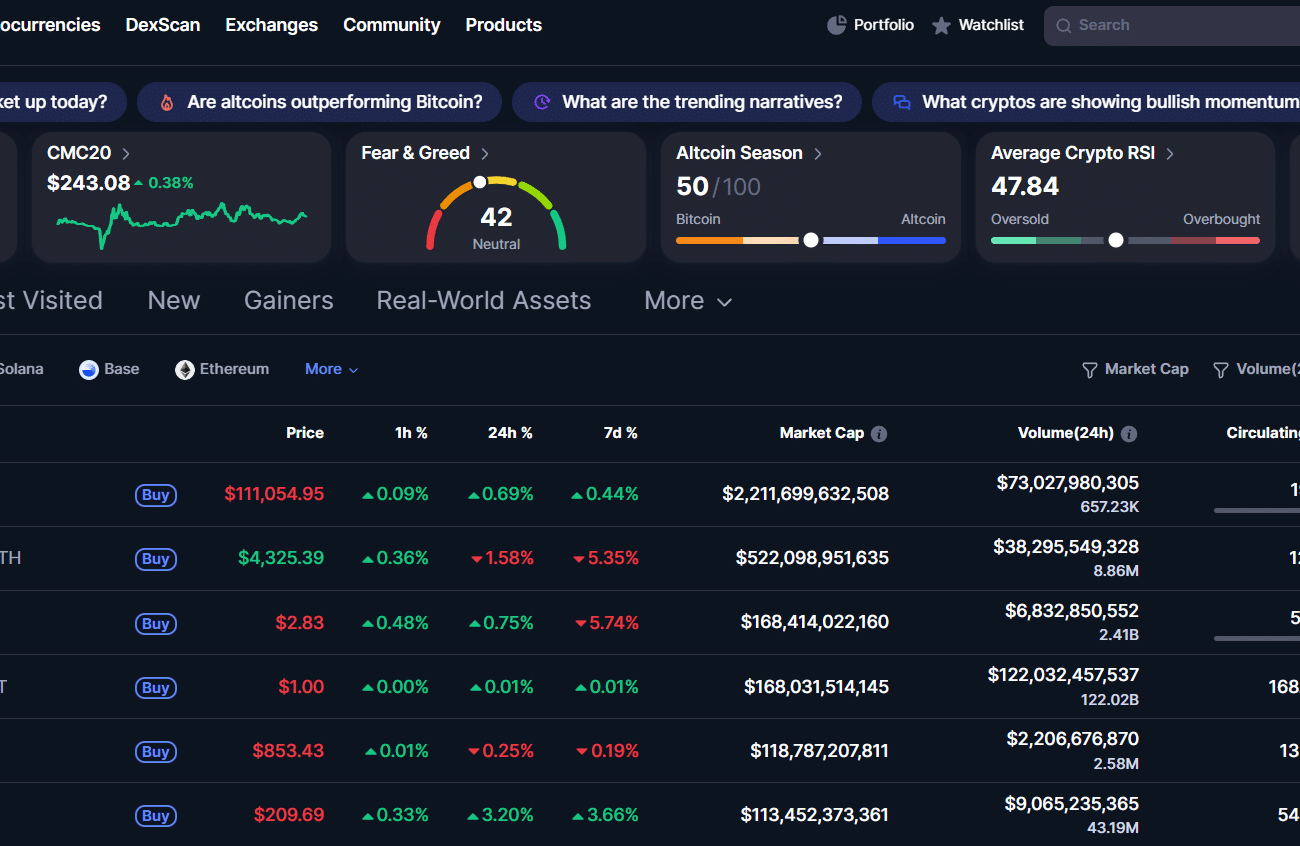This screenshot has height=846, width=1300.
Task: Click the 1.58% 24h change value
Action: point(502,558)
